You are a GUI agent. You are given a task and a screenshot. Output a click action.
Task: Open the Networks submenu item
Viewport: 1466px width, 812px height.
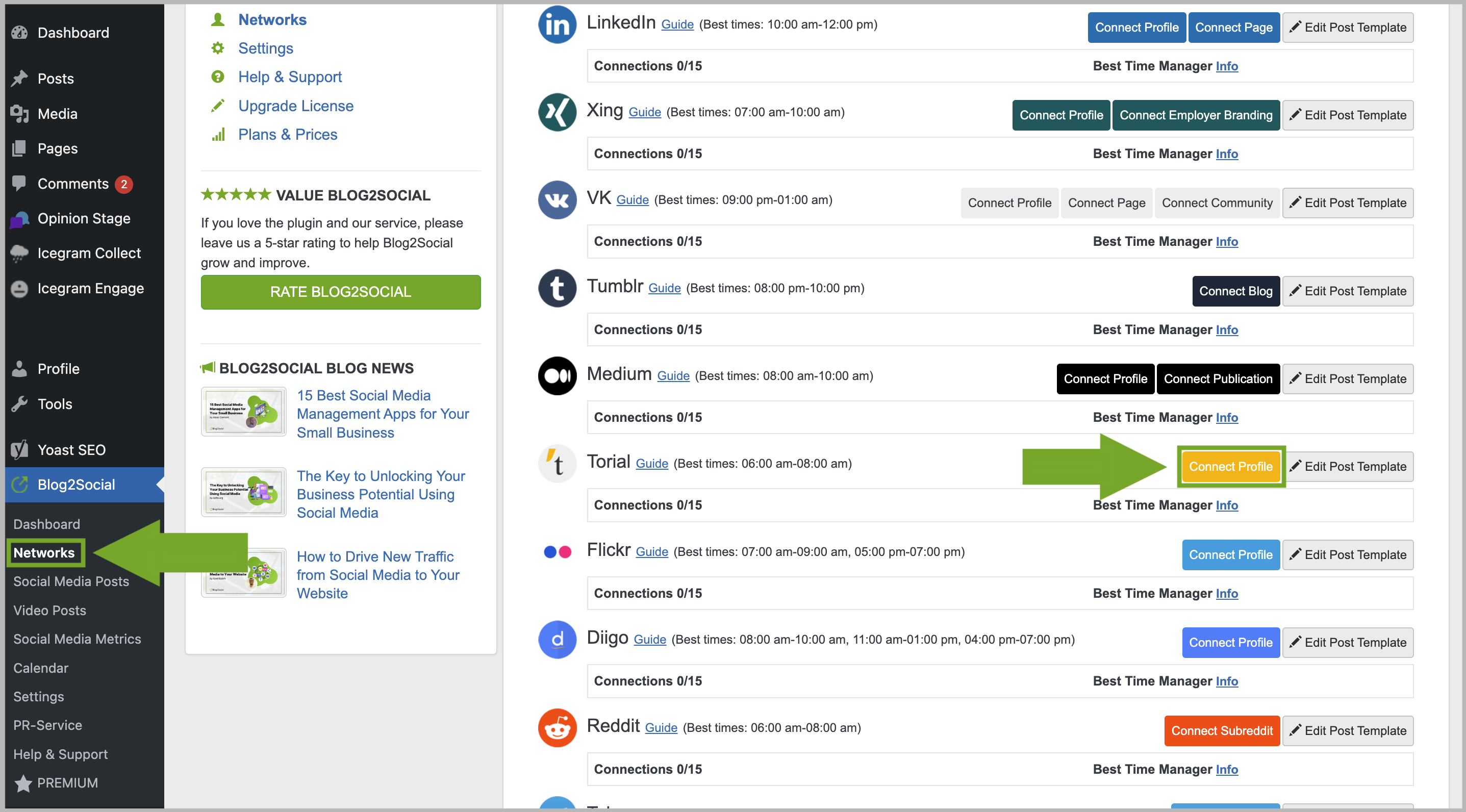[44, 552]
